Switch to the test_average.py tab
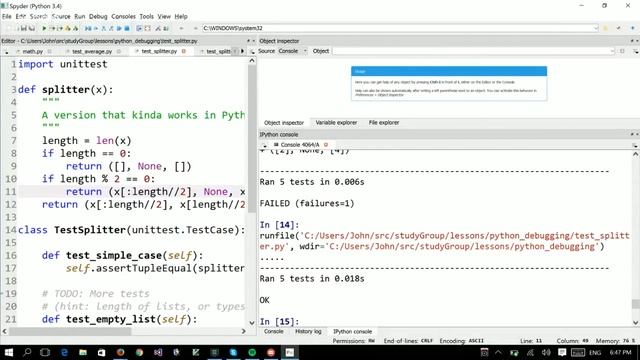The width and height of the screenshot is (640, 360). [92, 51]
